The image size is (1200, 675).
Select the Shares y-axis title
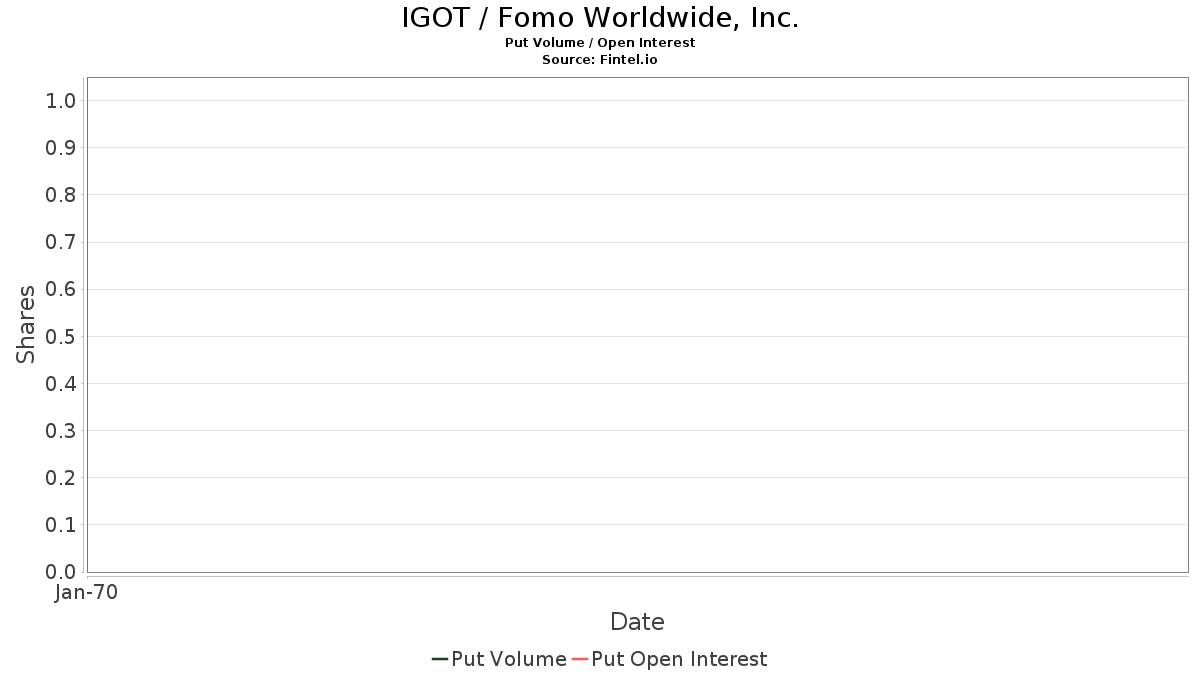coord(26,324)
